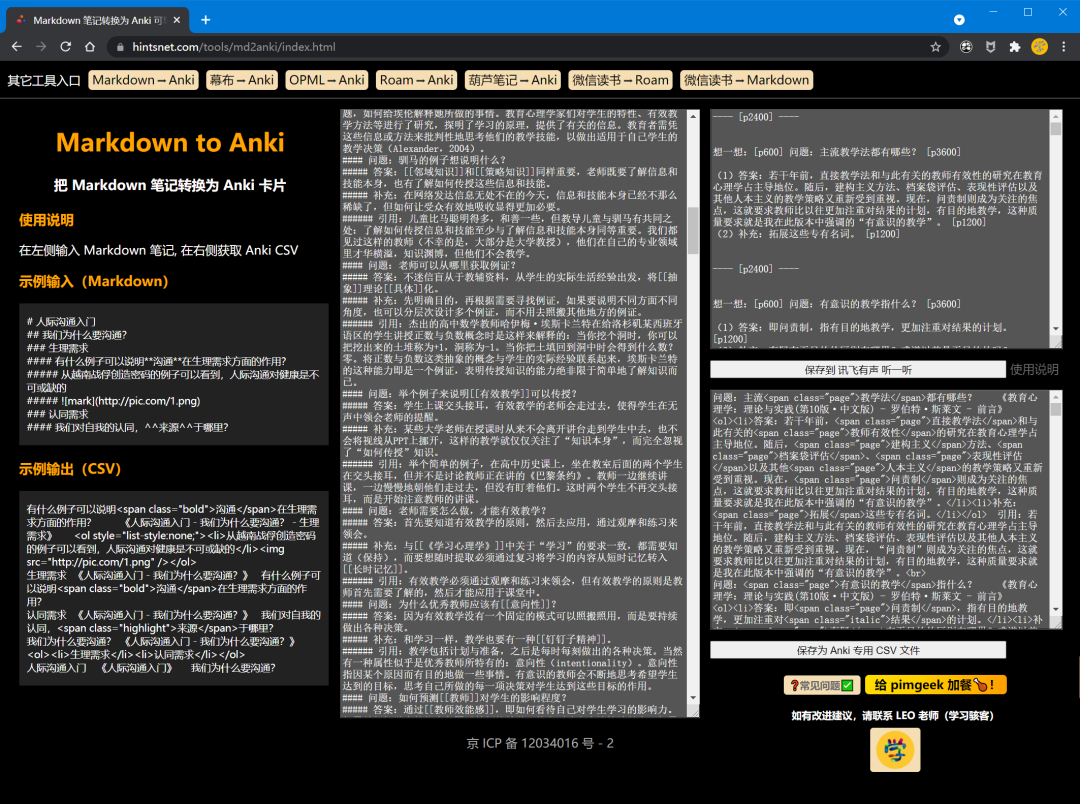
Task: Click the shield extension icon
Action: tap(990, 47)
